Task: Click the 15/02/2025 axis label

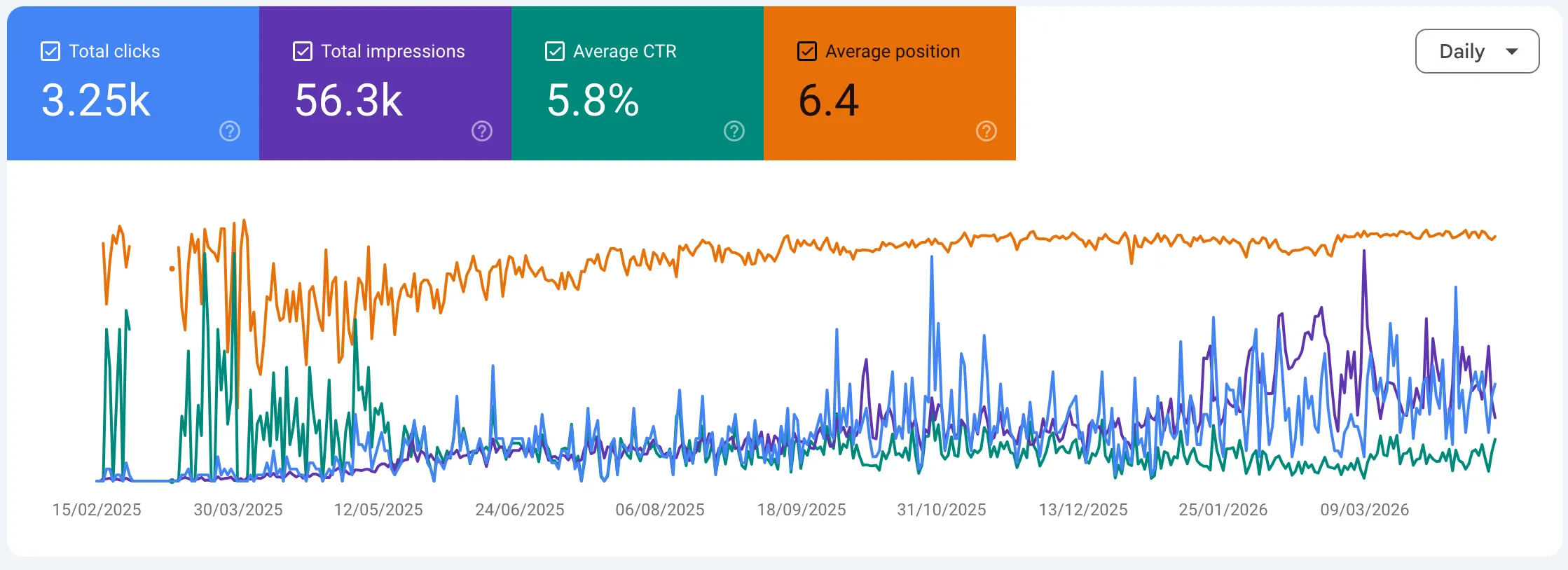Action: [98, 510]
